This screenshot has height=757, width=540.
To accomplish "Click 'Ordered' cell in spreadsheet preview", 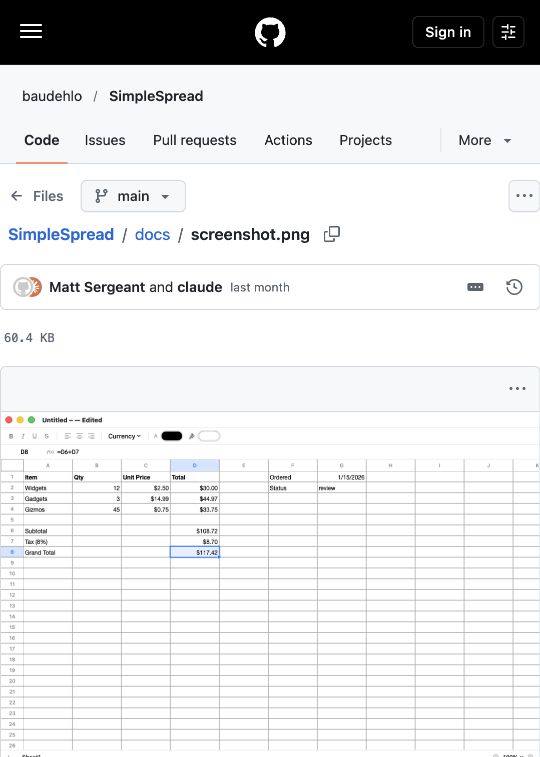I will pyautogui.click(x=293, y=477).
